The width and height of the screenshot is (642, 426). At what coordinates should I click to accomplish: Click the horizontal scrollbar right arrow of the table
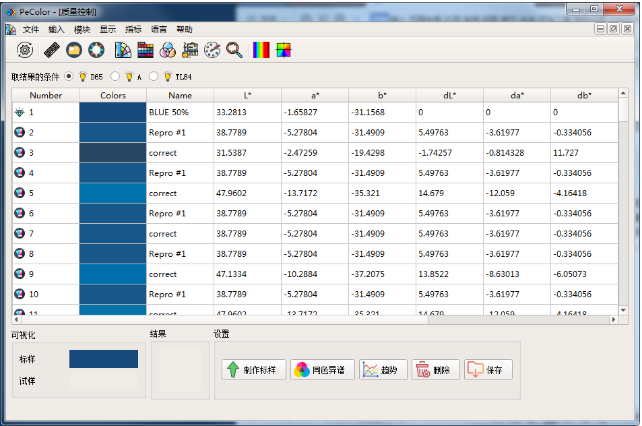coord(613,319)
